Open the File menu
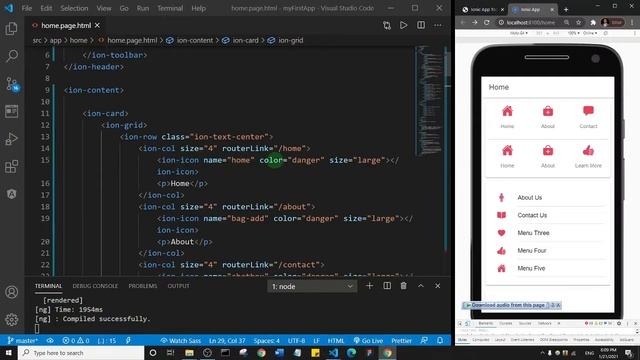This screenshot has height=360, width=640. [x=27, y=8]
